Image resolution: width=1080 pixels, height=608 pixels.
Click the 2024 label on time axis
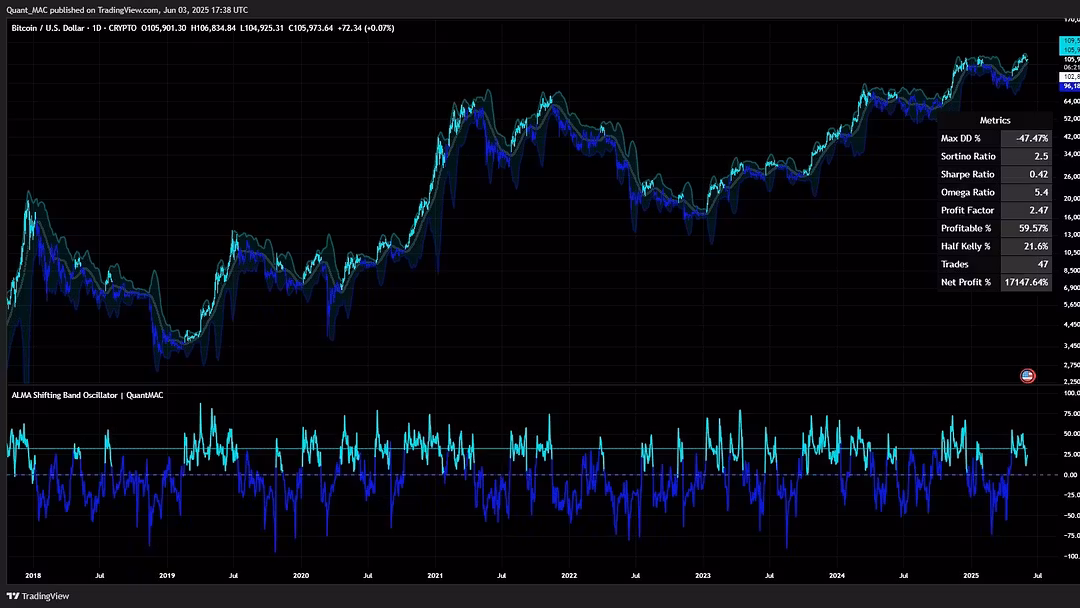837,575
